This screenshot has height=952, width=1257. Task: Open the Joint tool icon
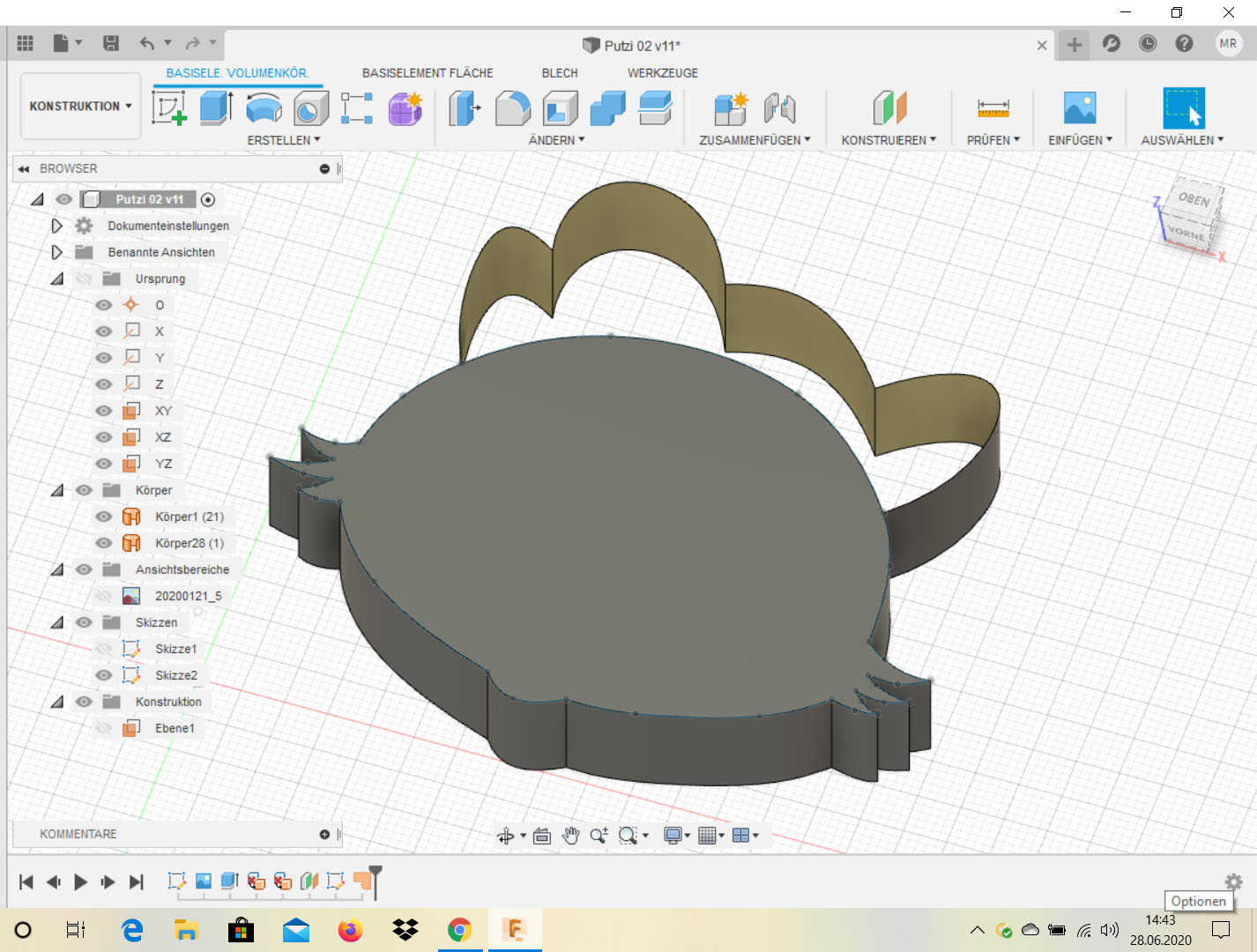(780, 108)
